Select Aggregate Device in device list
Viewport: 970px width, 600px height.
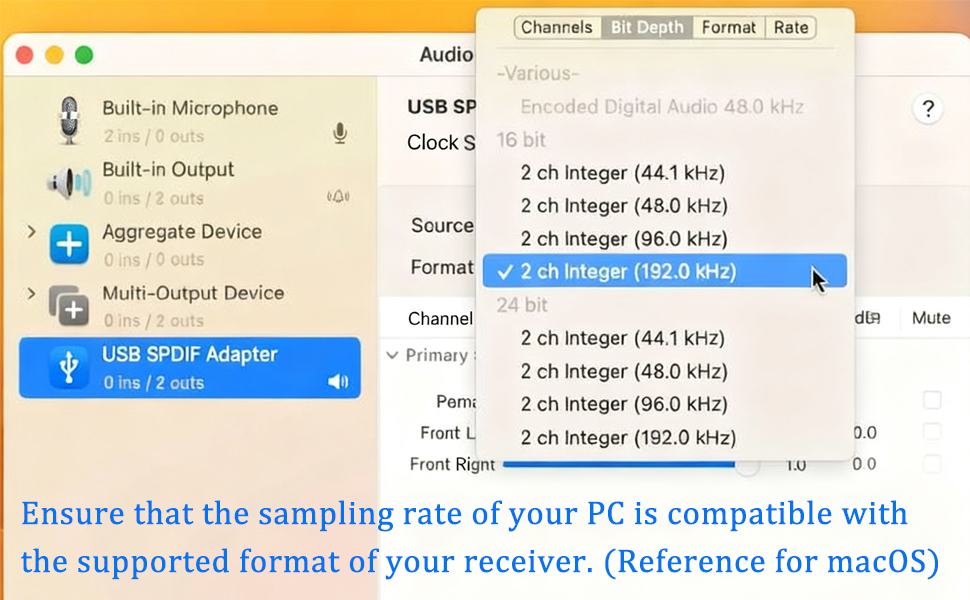[190, 244]
